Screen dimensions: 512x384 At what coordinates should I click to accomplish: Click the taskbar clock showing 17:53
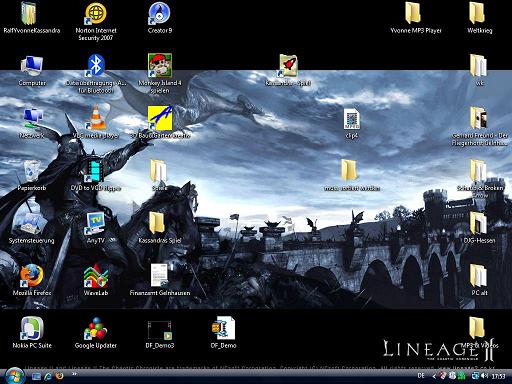point(498,376)
